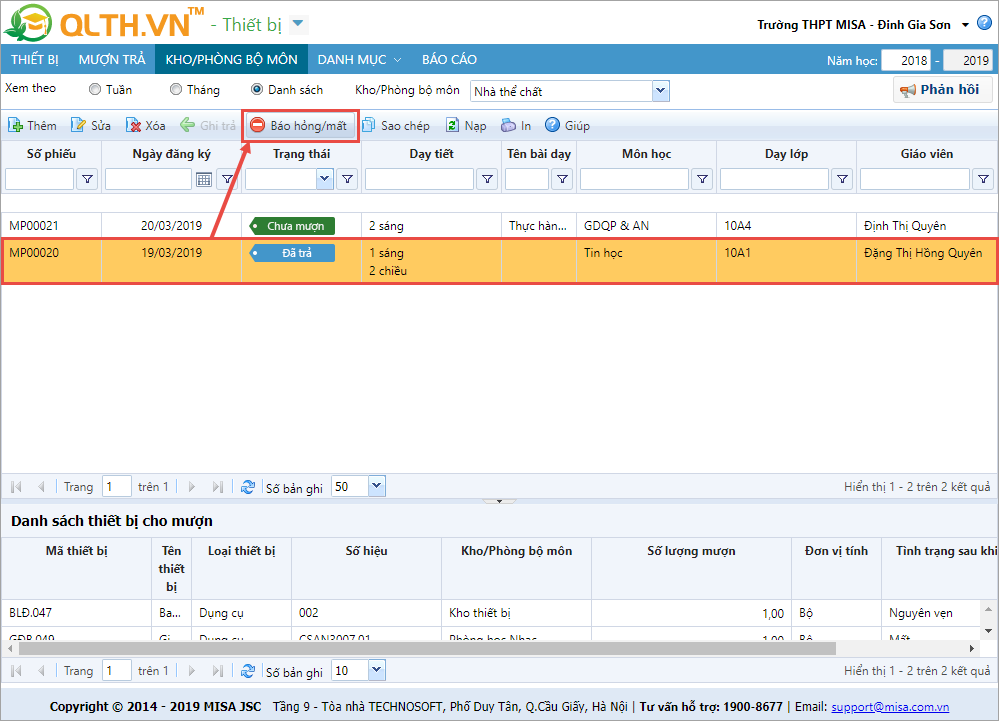Click the Sửa (edit) toolbar icon
This screenshot has height=721, width=999.
[x=78, y=125]
